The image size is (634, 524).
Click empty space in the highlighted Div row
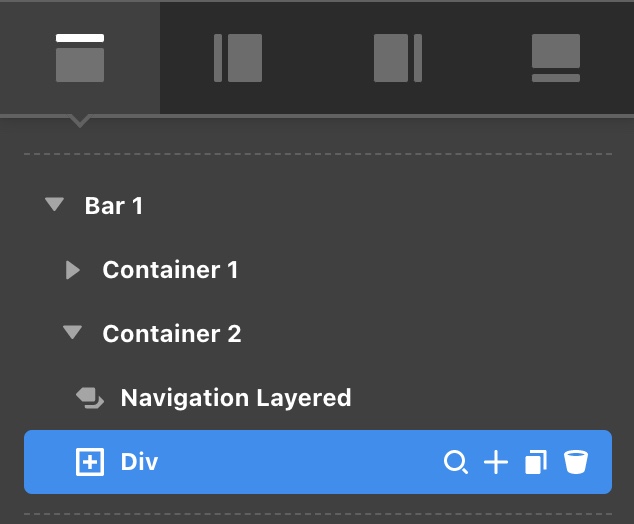pyautogui.click(x=300, y=462)
